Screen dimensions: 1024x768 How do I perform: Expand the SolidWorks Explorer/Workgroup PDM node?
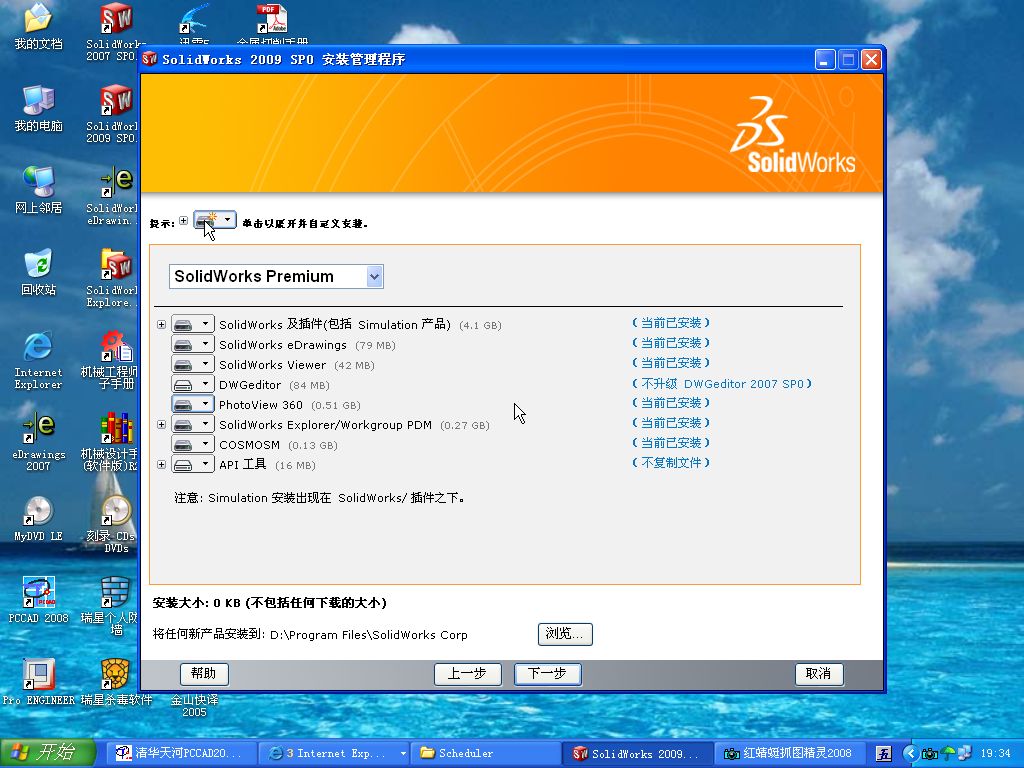(161, 425)
